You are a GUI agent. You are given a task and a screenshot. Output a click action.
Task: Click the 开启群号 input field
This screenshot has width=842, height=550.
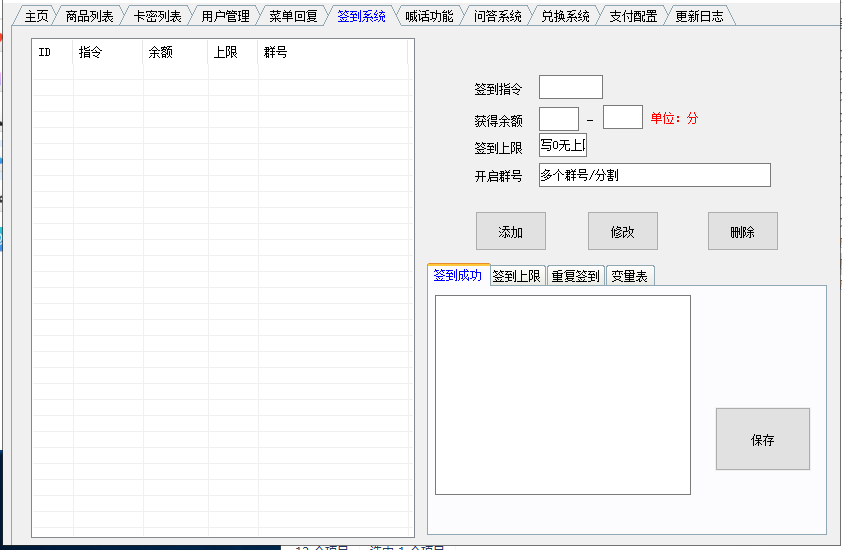pyautogui.click(x=655, y=175)
